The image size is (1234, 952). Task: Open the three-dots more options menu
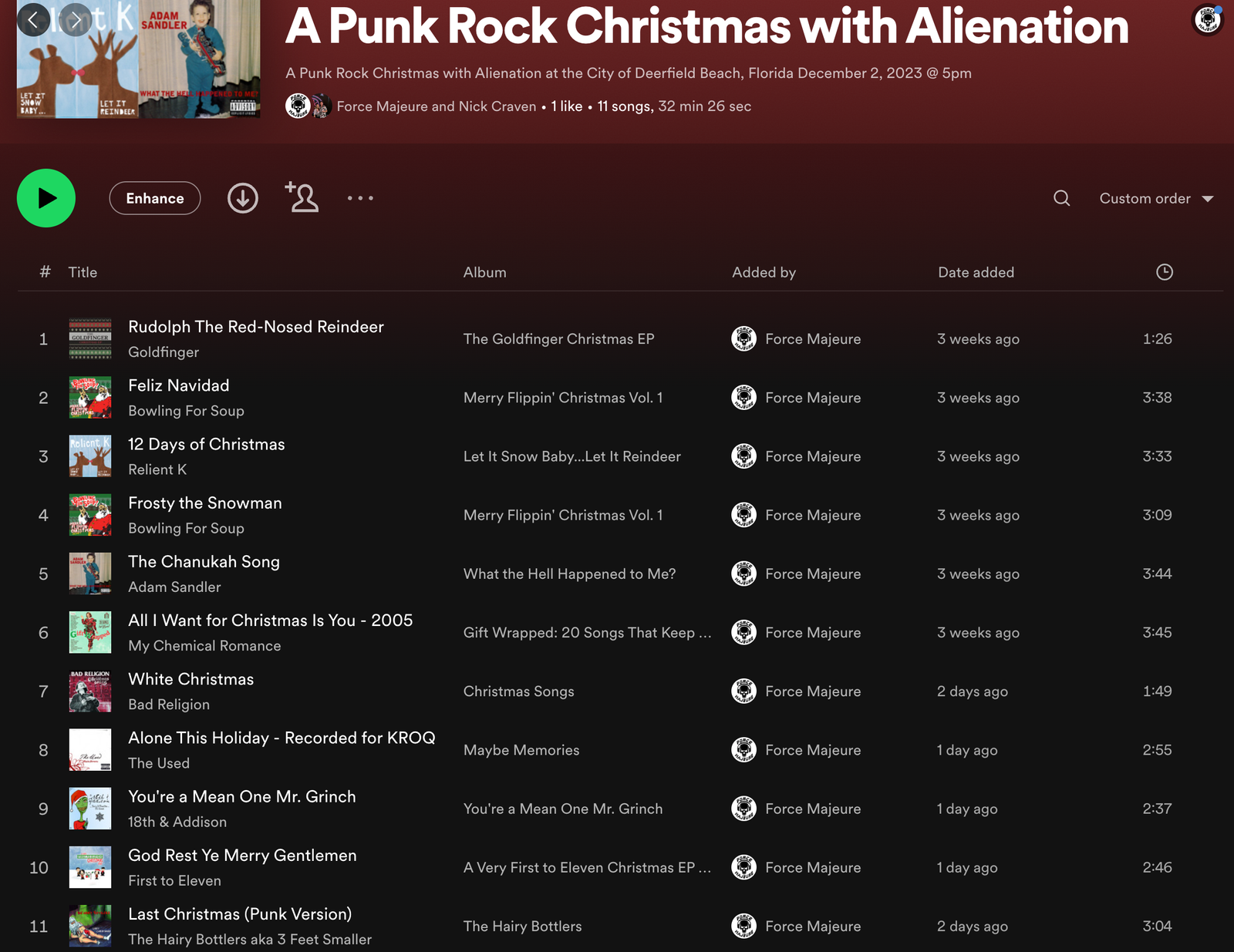(360, 198)
